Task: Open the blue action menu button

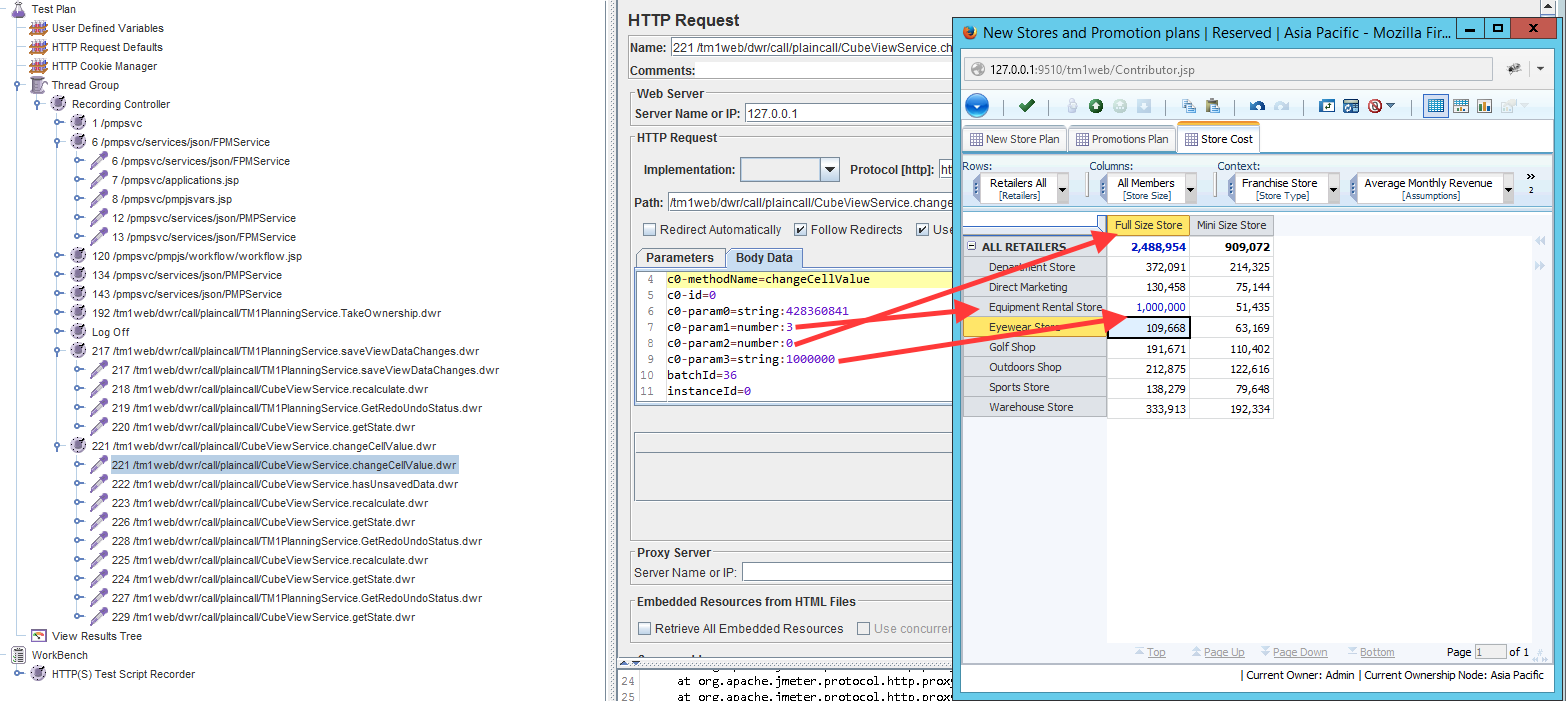Action: pos(977,106)
